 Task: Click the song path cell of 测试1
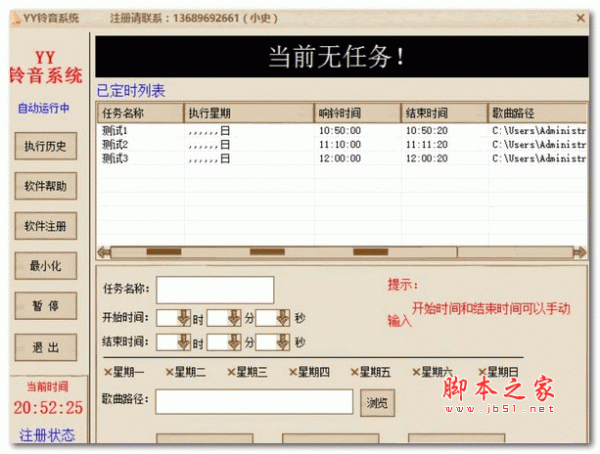pos(539,131)
